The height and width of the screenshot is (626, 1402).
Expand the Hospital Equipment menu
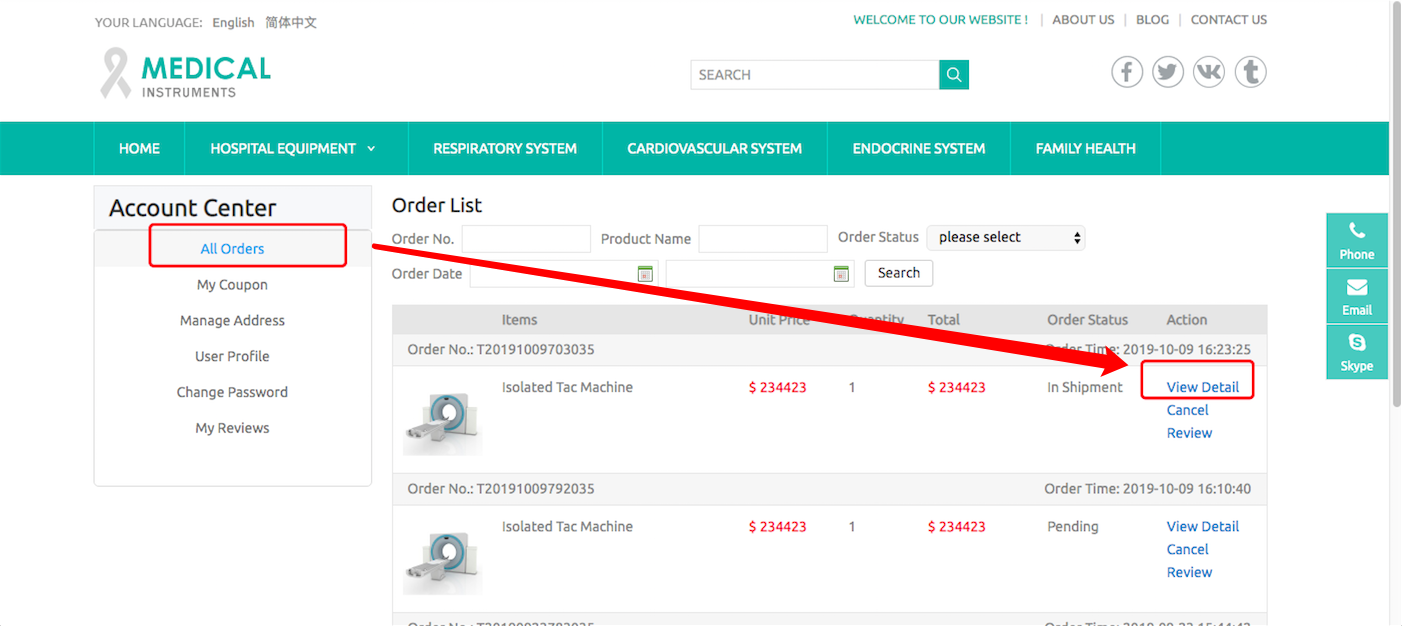tap(296, 149)
